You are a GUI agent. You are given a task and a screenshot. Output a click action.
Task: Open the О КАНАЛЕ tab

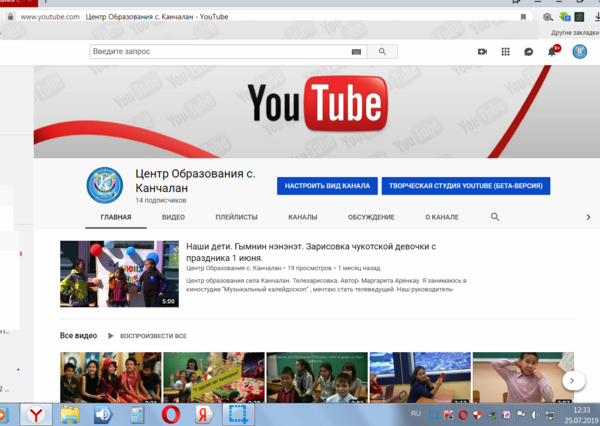click(442, 217)
